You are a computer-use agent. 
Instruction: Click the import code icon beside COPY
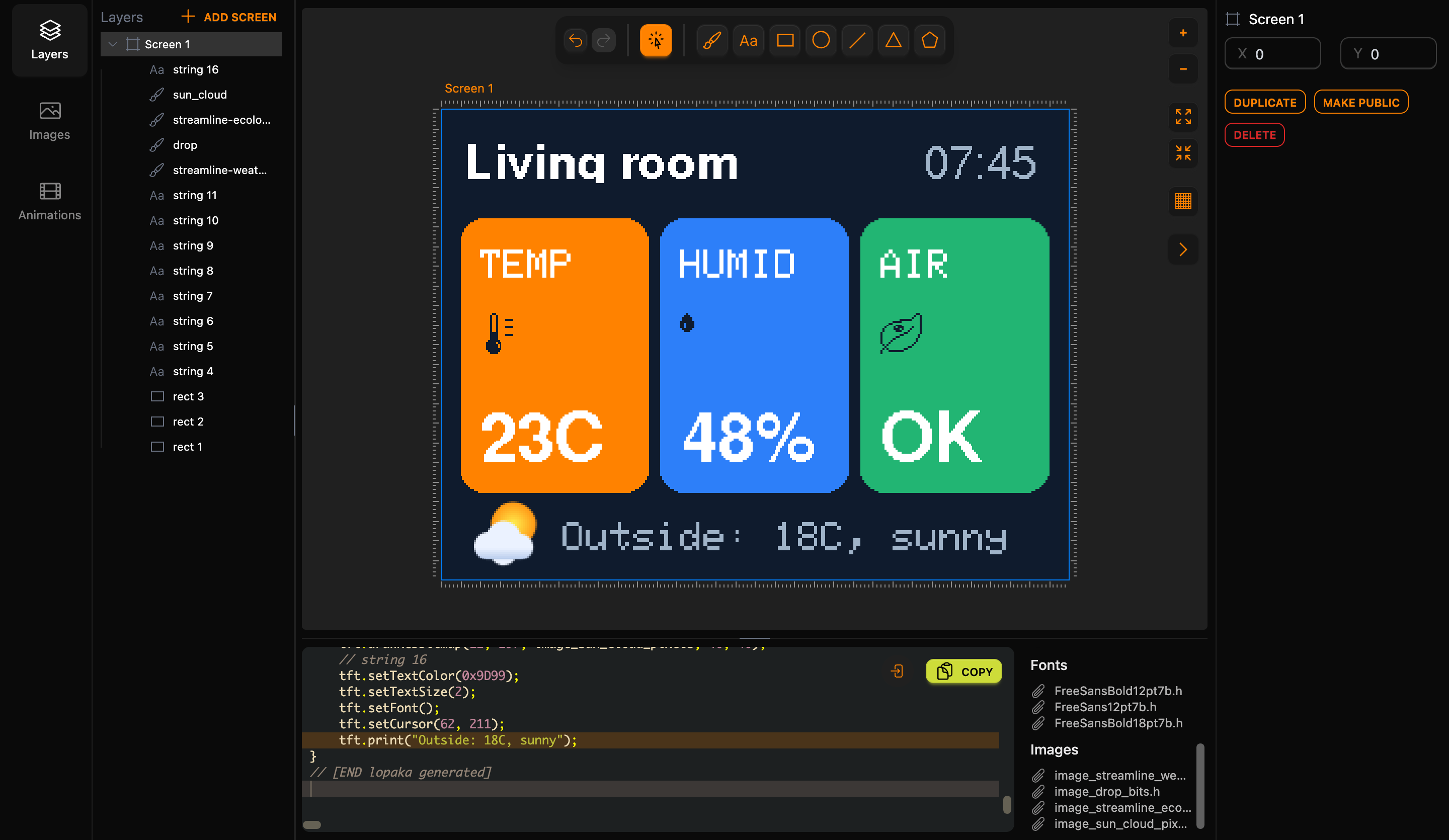pyautogui.click(x=897, y=671)
